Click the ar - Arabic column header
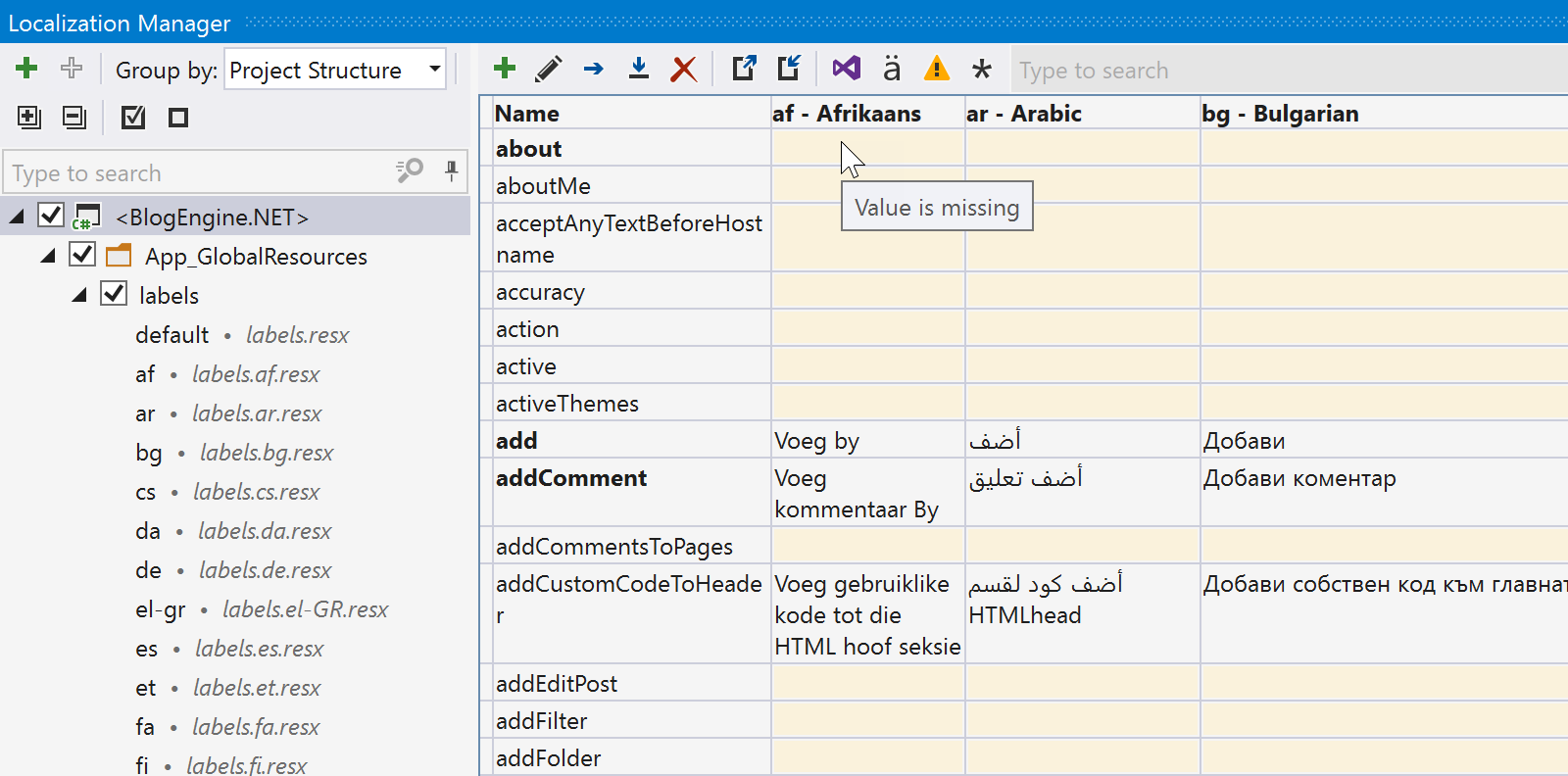Screen dimensions: 1568x776 tap(1082, 114)
